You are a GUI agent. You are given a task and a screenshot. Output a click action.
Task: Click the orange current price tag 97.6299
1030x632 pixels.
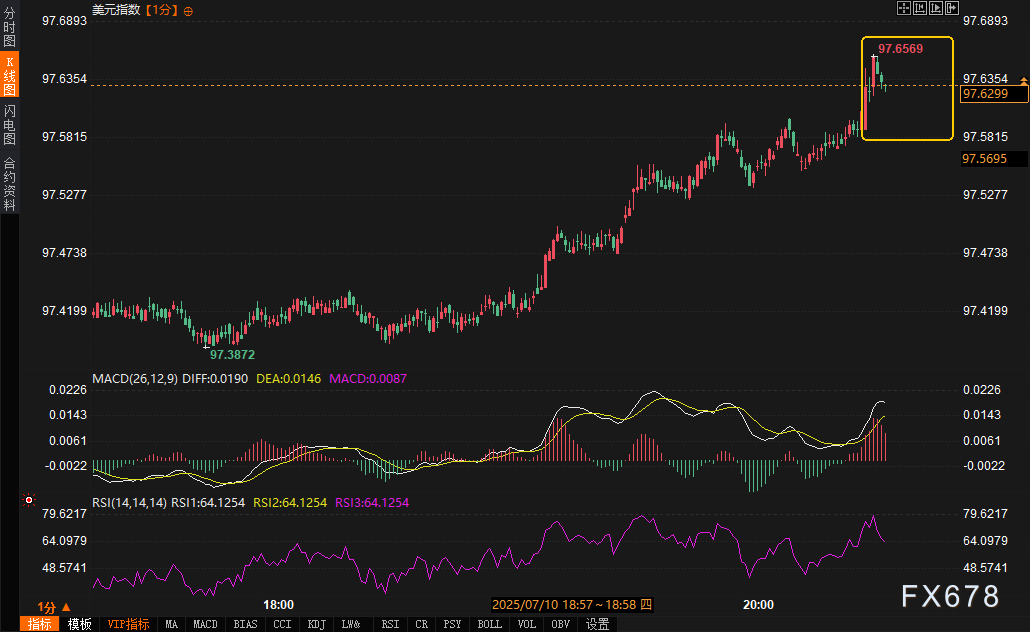click(x=993, y=94)
